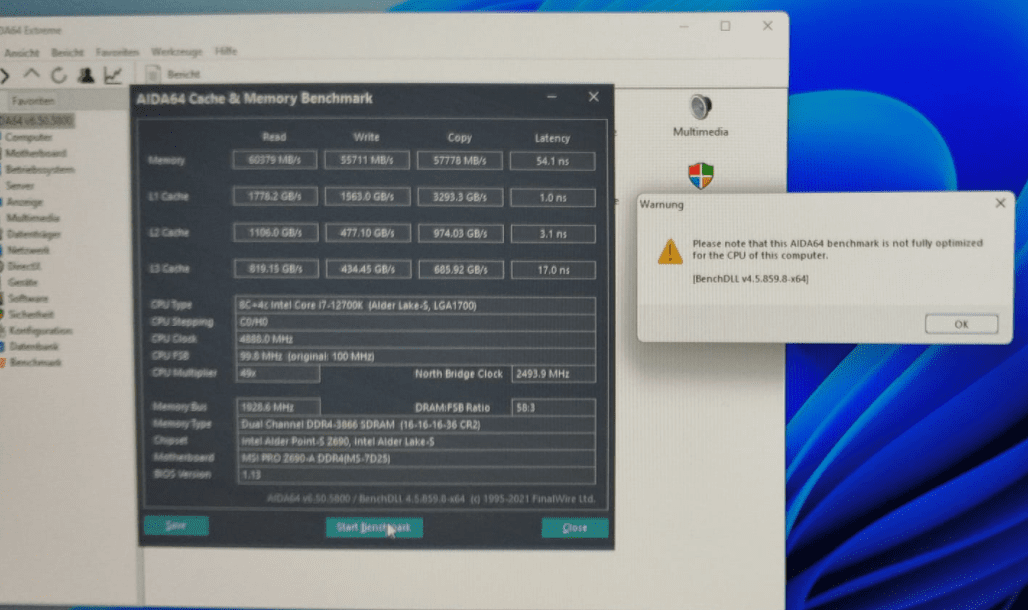
Task: Click the Memory Write value 55711 MB/s
Action: pyautogui.click(x=367, y=160)
